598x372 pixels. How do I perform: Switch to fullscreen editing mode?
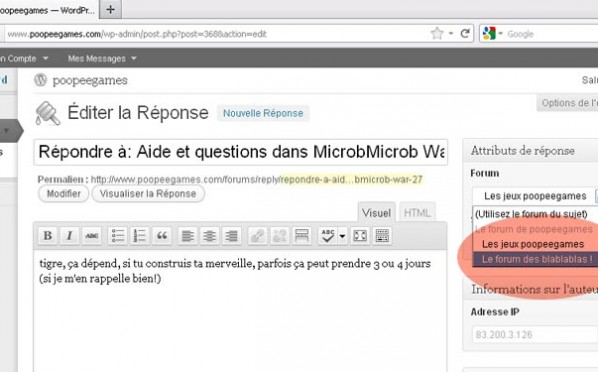(x=360, y=236)
